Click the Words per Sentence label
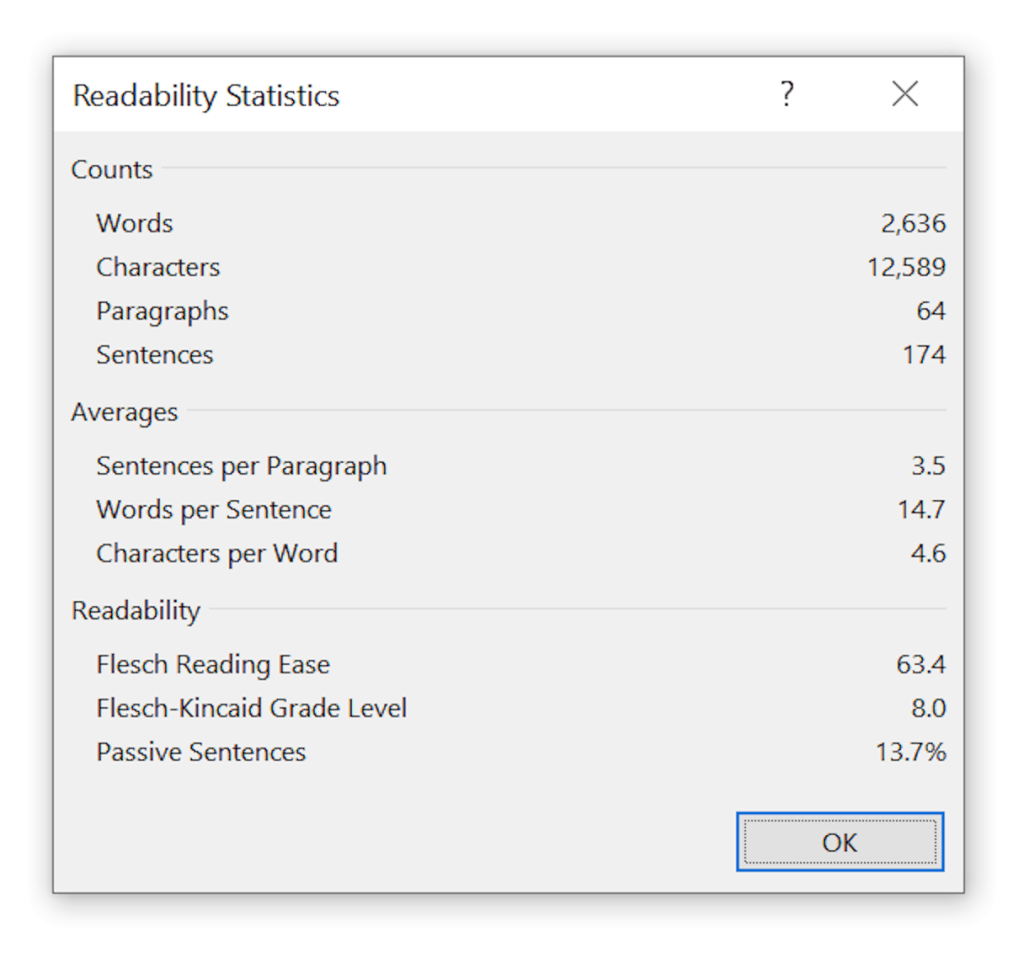Viewport: 1024px width, 968px height. 213,510
